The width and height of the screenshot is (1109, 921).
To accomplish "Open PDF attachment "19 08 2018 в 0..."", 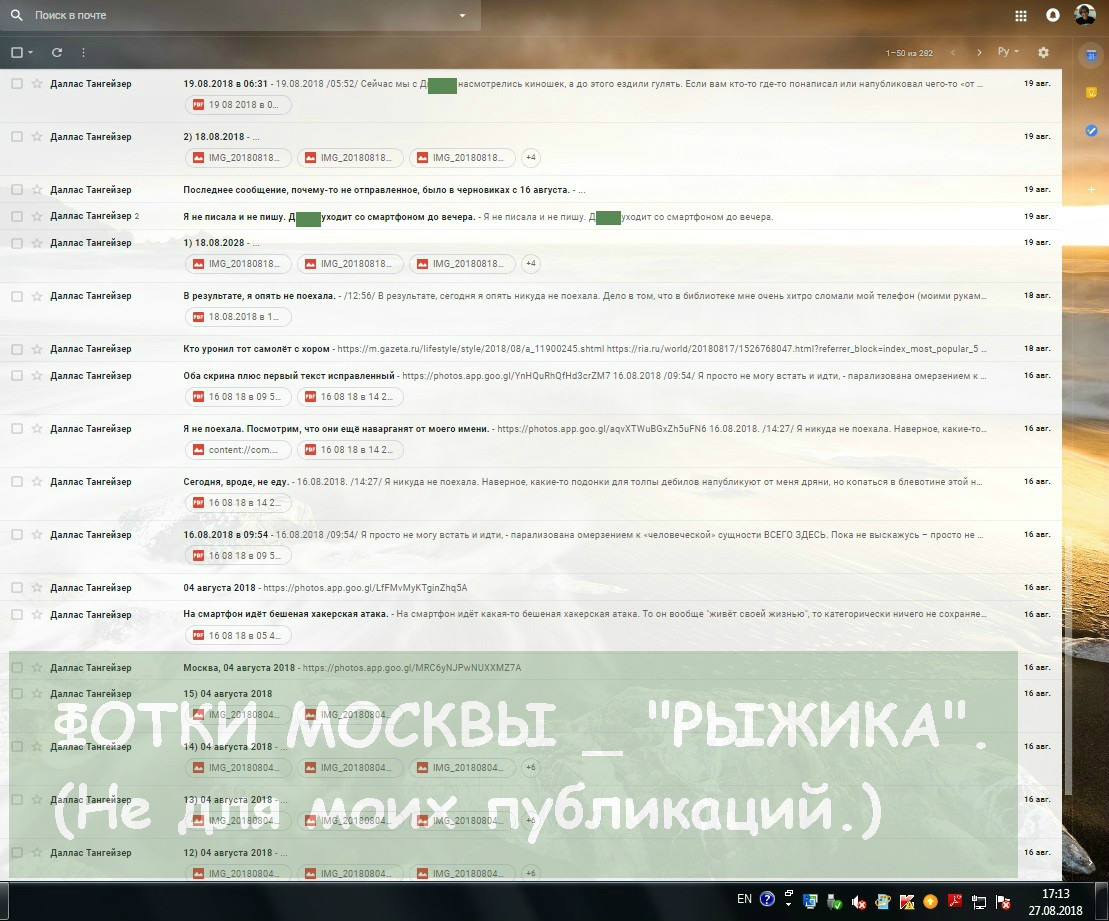I will (238, 105).
